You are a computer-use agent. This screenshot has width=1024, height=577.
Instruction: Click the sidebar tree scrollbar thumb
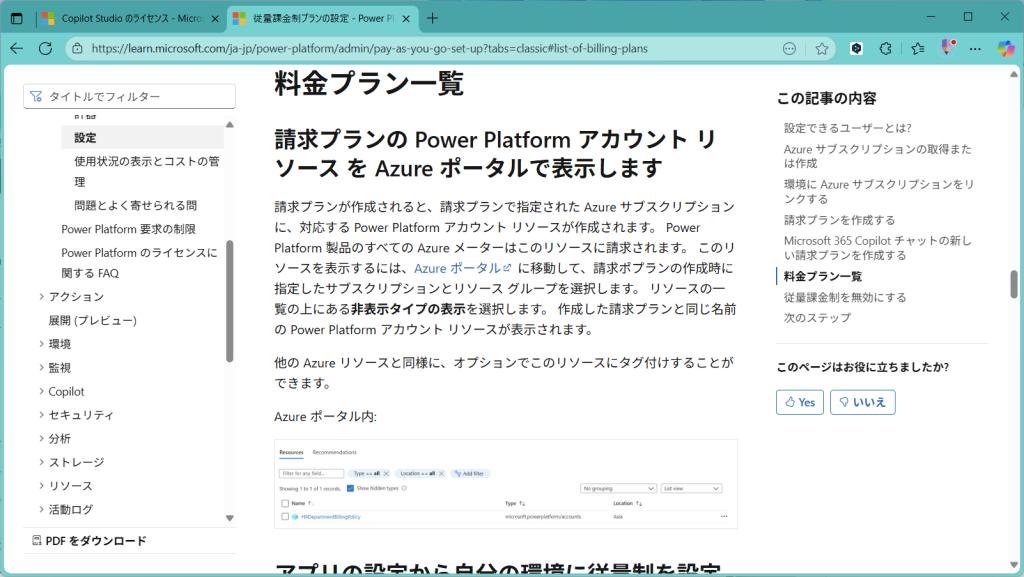tap(229, 301)
